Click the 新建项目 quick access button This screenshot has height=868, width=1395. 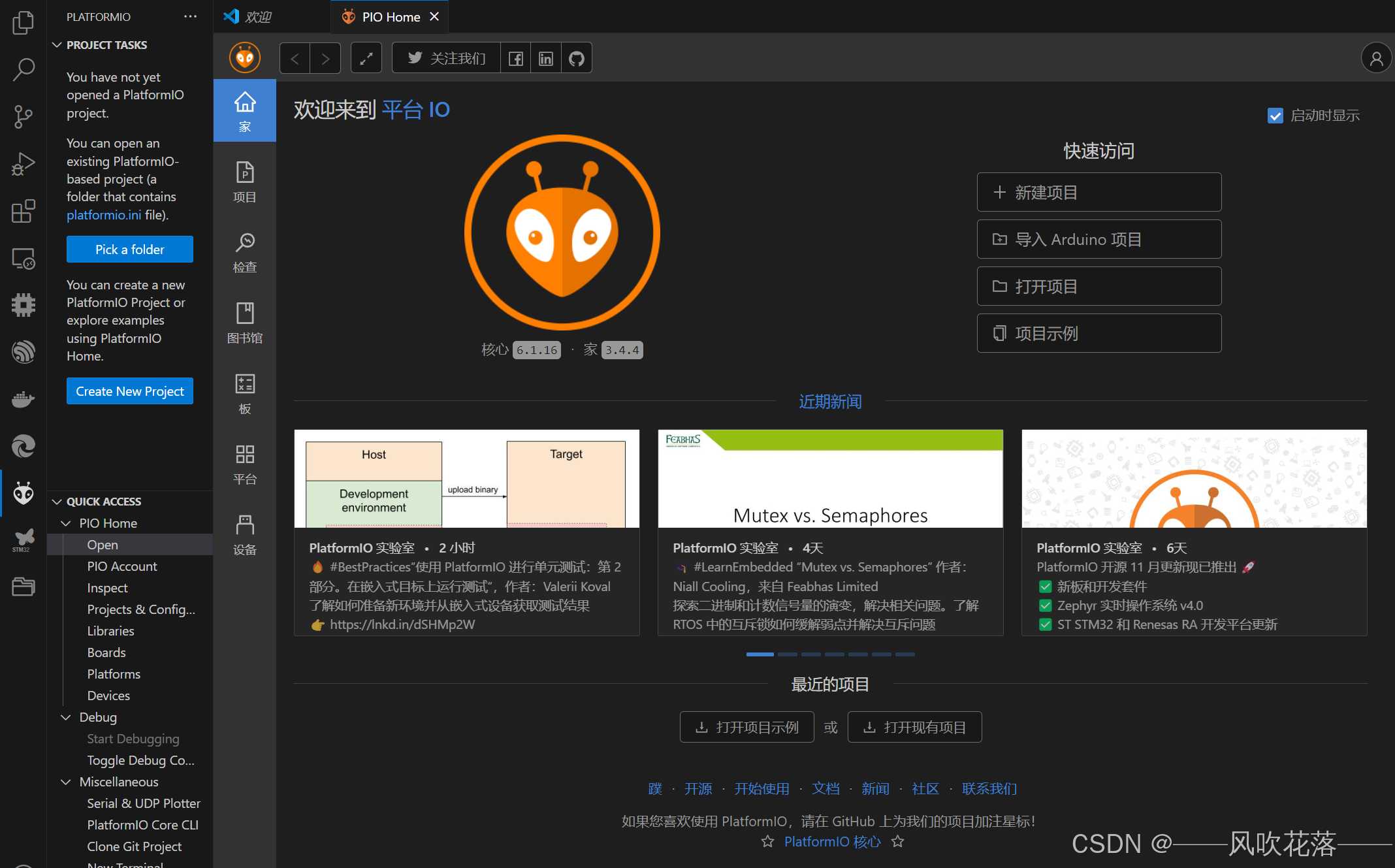coord(1098,192)
